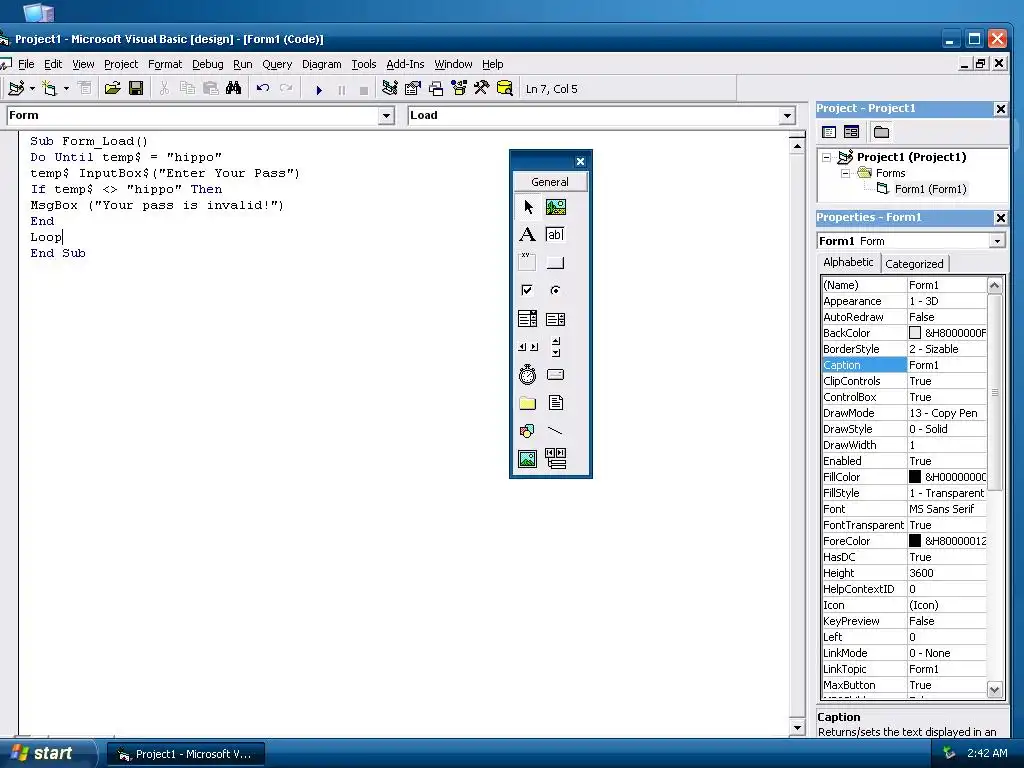
Task: Start the program with the blue Run arrow
Action: (x=319, y=89)
